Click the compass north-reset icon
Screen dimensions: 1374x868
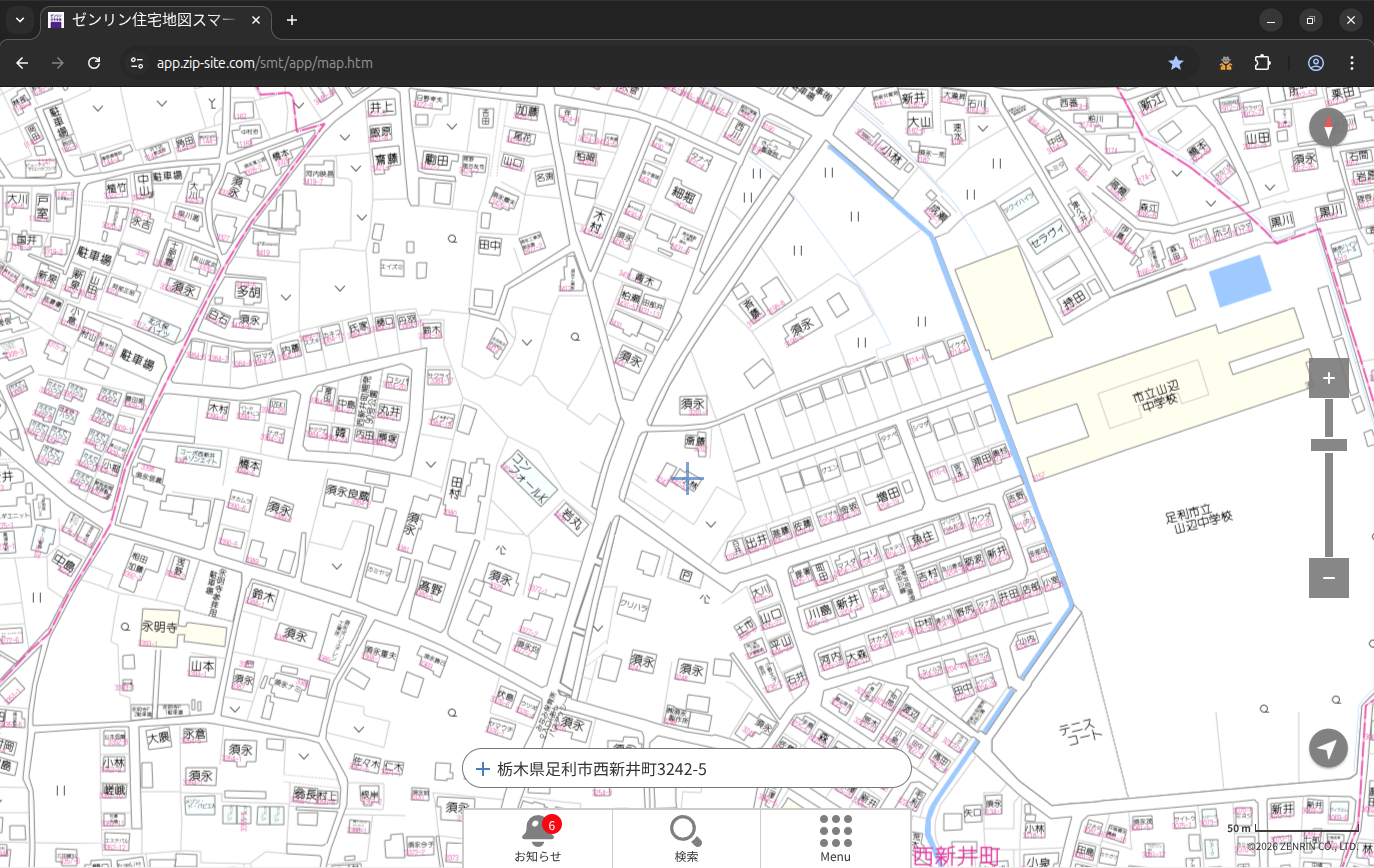click(1328, 127)
